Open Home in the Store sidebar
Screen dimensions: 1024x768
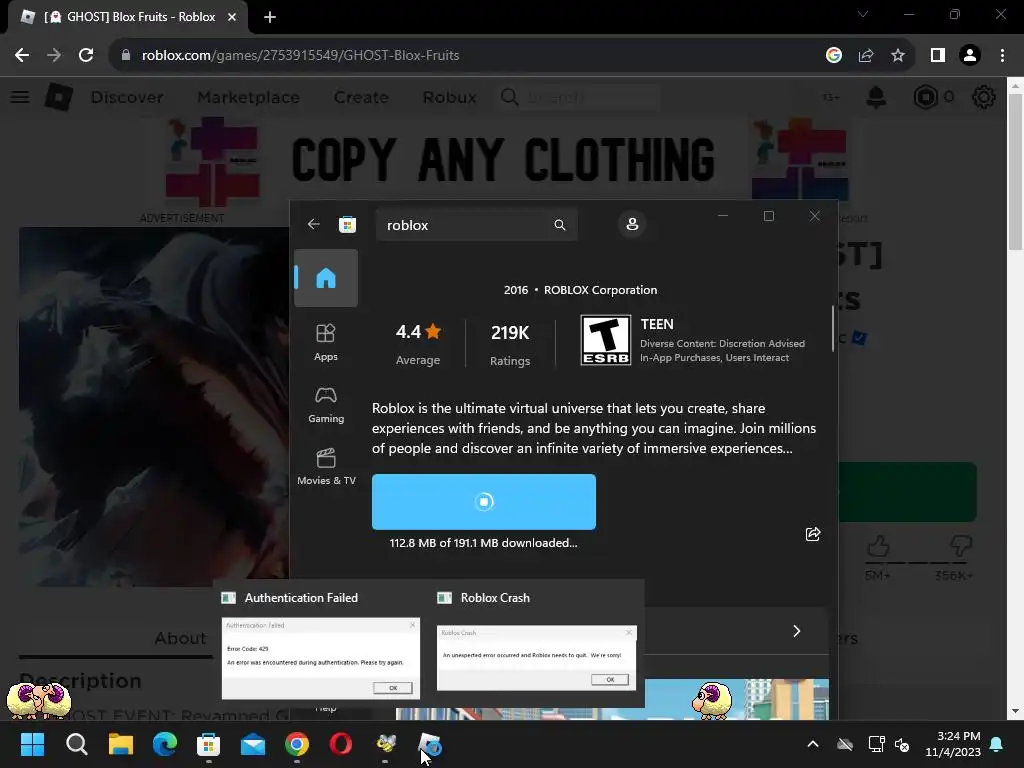tap(326, 278)
